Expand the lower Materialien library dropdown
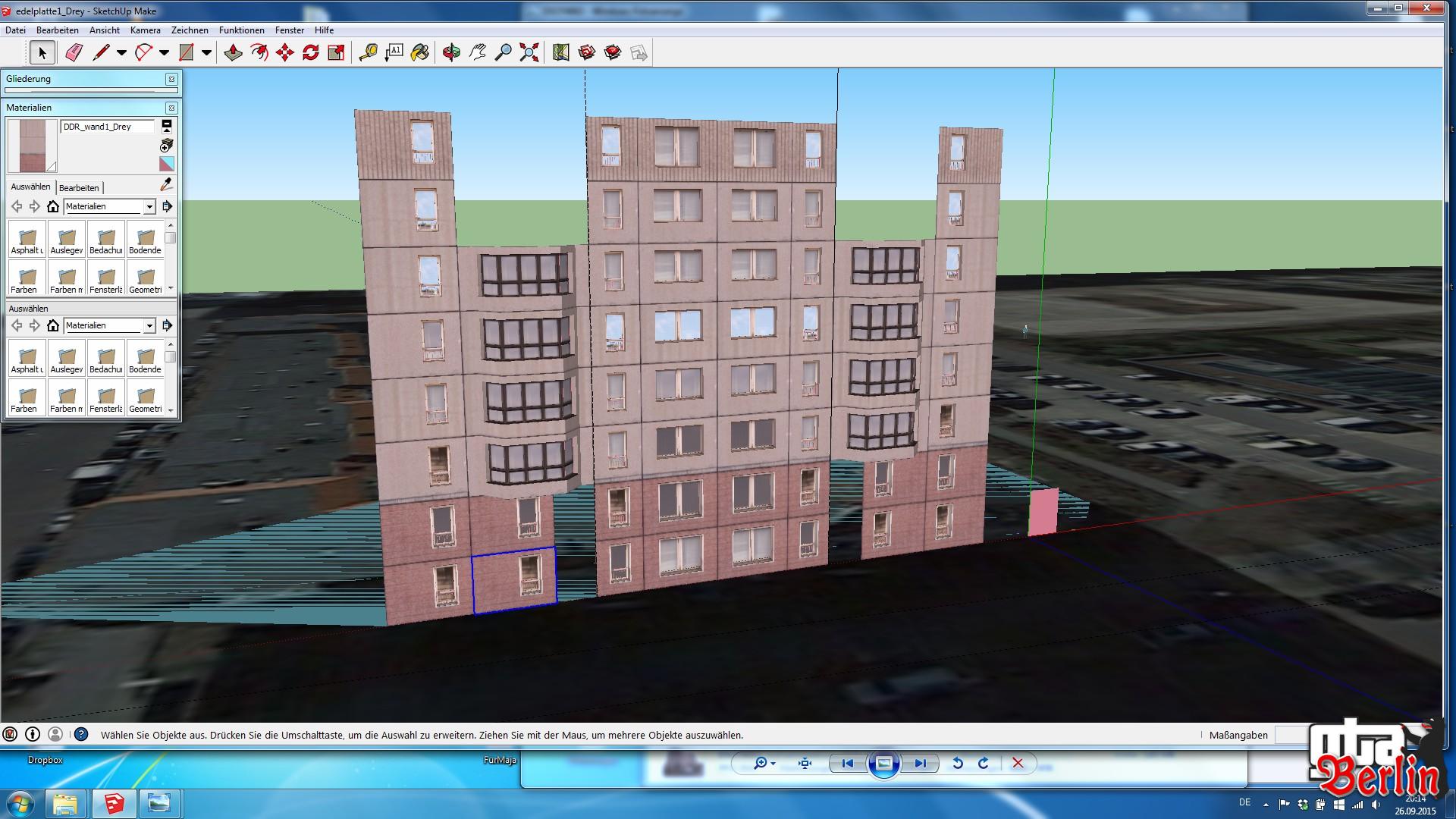The image size is (1456, 819). pyautogui.click(x=149, y=325)
